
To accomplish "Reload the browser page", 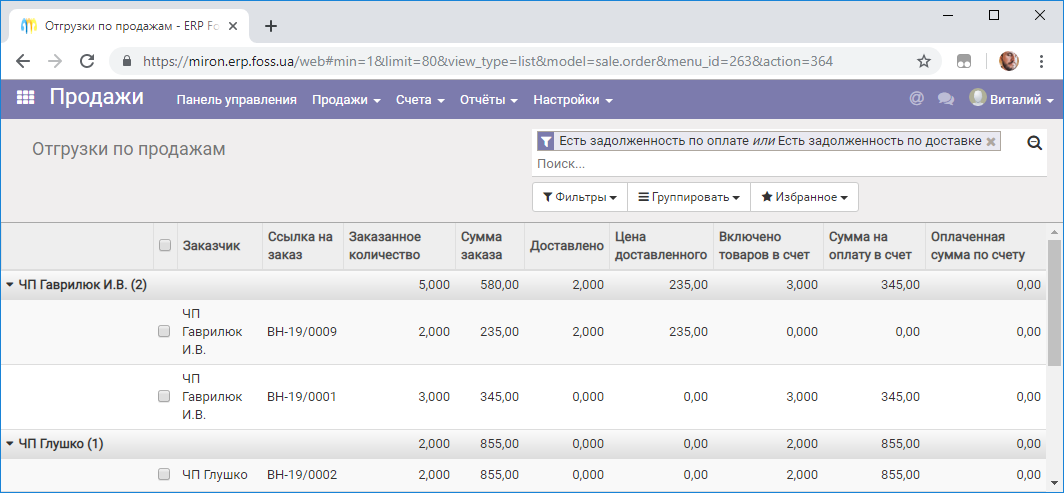I will pos(87,61).
